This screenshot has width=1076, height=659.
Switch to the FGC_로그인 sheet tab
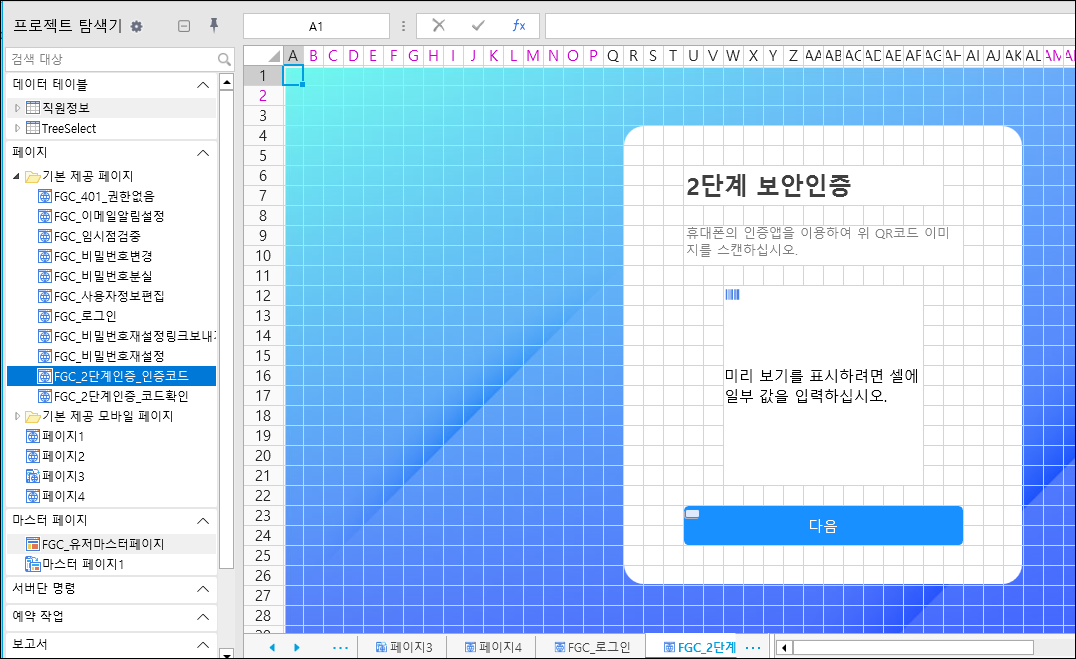click(x=592, y=647)
